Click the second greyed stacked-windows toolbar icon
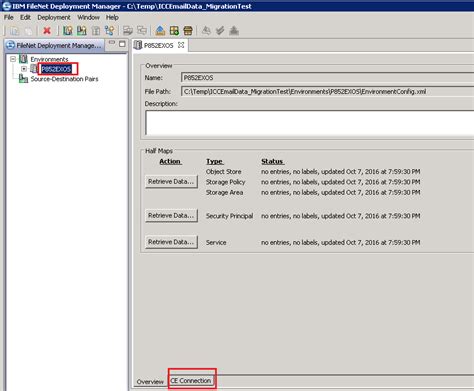This screenshot has width=474, height=391. pyautogui.click(x=142, y=31)
